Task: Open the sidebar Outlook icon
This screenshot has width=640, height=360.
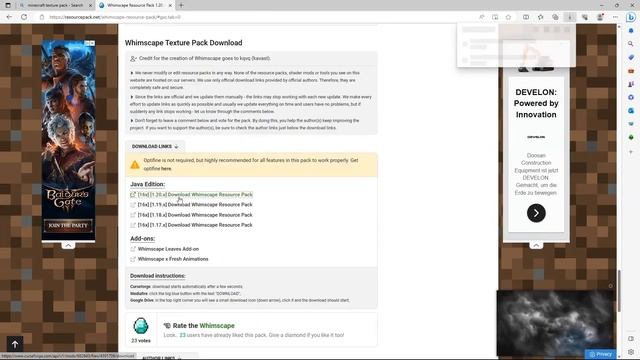Action: point(631,111)
